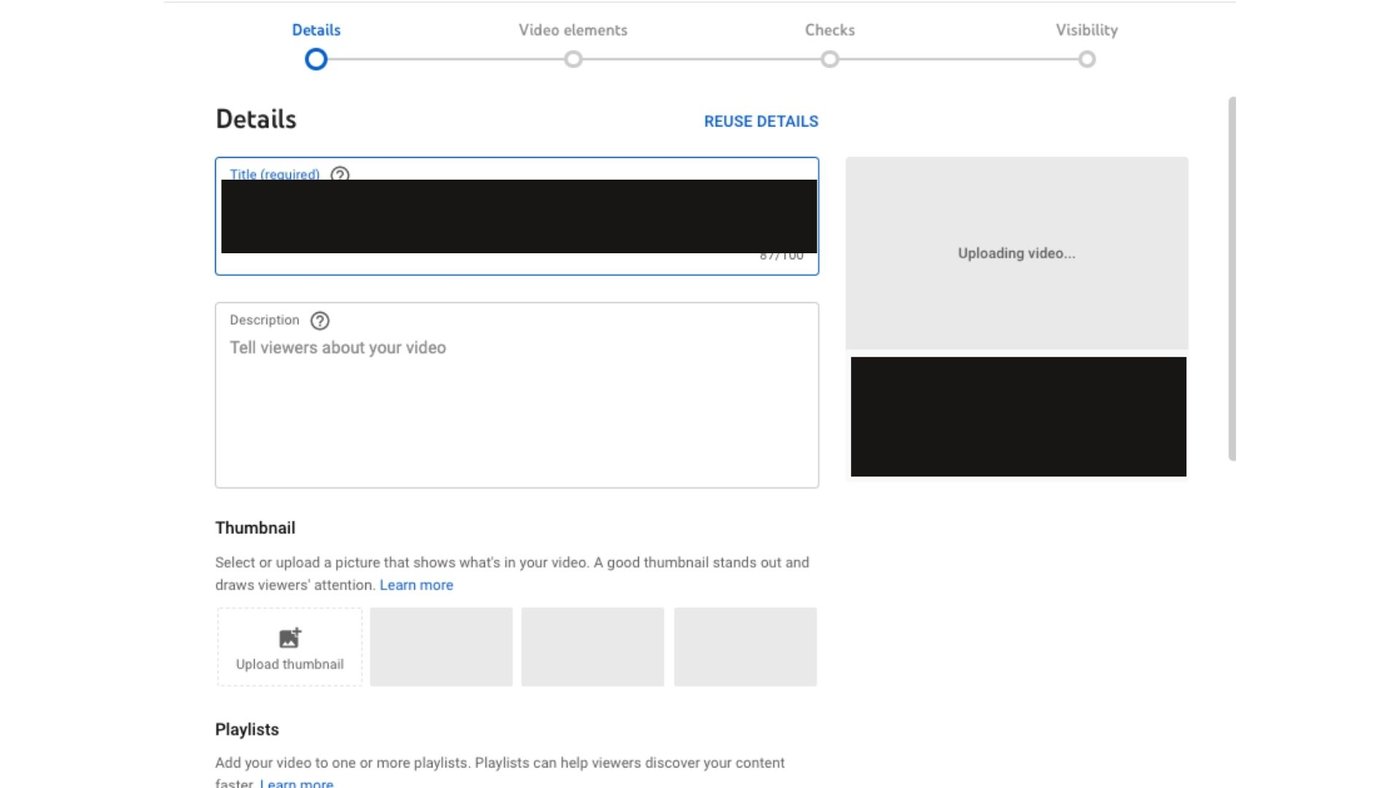Click the Visibility step circle indicator

coord(1087,59)
